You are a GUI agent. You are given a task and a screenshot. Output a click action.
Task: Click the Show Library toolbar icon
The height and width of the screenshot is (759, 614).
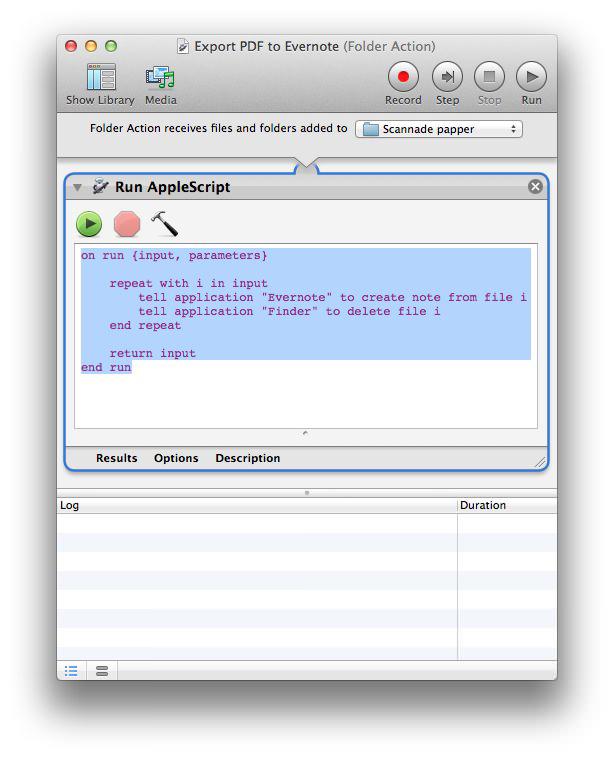tap(101, 77)
